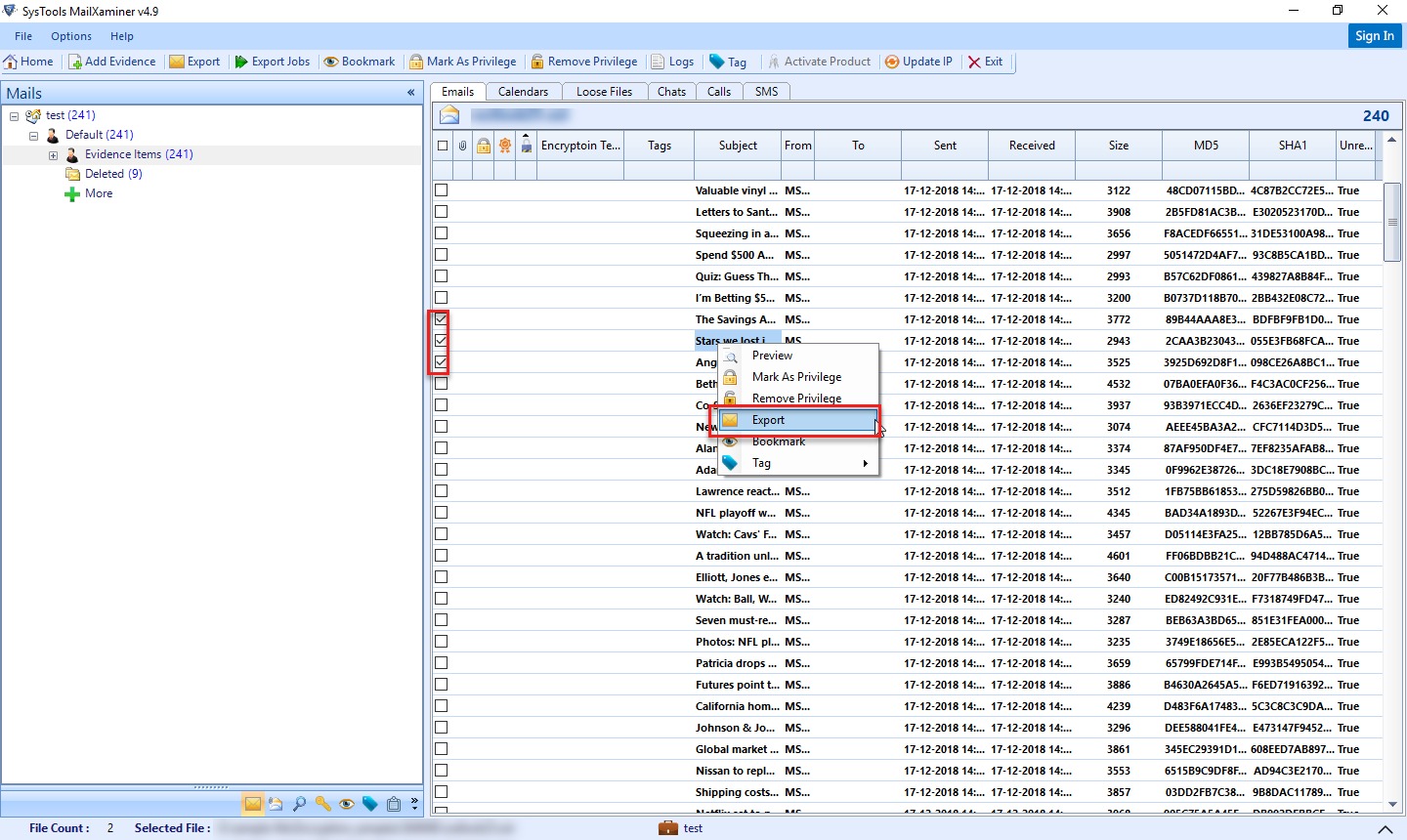Click the key icon in bottom panel
This screenshot has height=840, width=1407.
322,804
